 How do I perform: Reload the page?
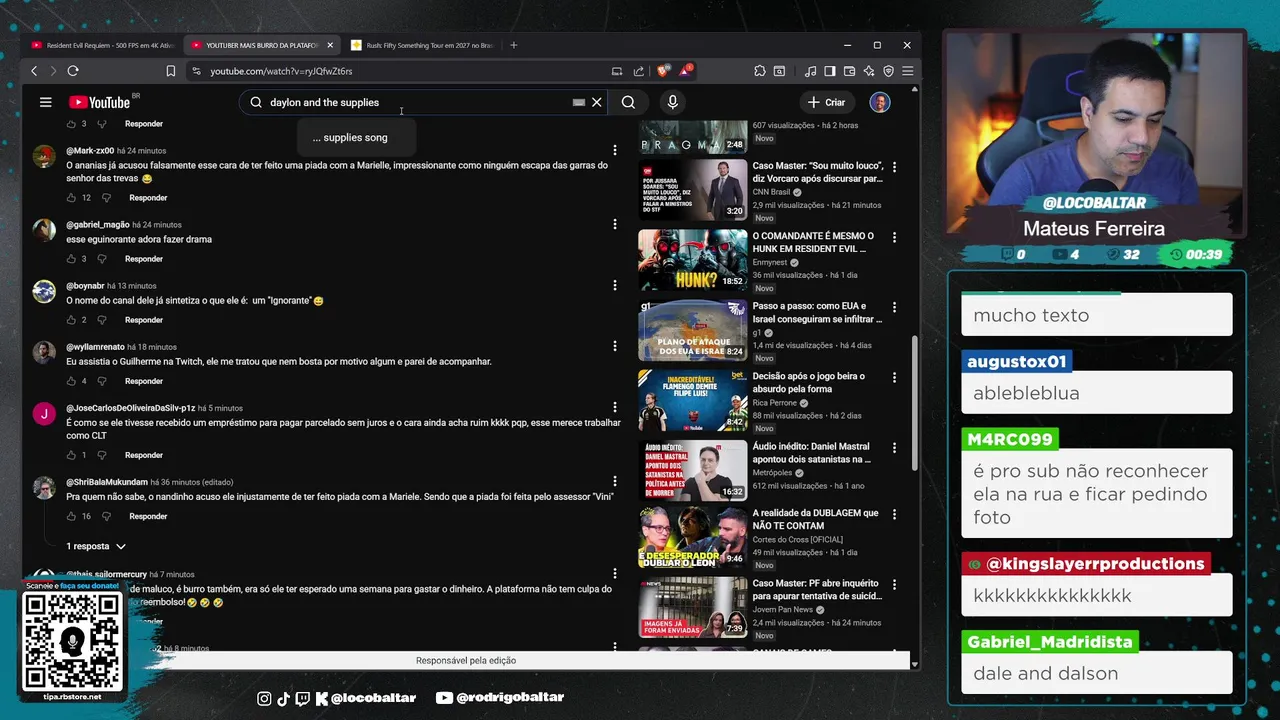(x=73, y=71)
